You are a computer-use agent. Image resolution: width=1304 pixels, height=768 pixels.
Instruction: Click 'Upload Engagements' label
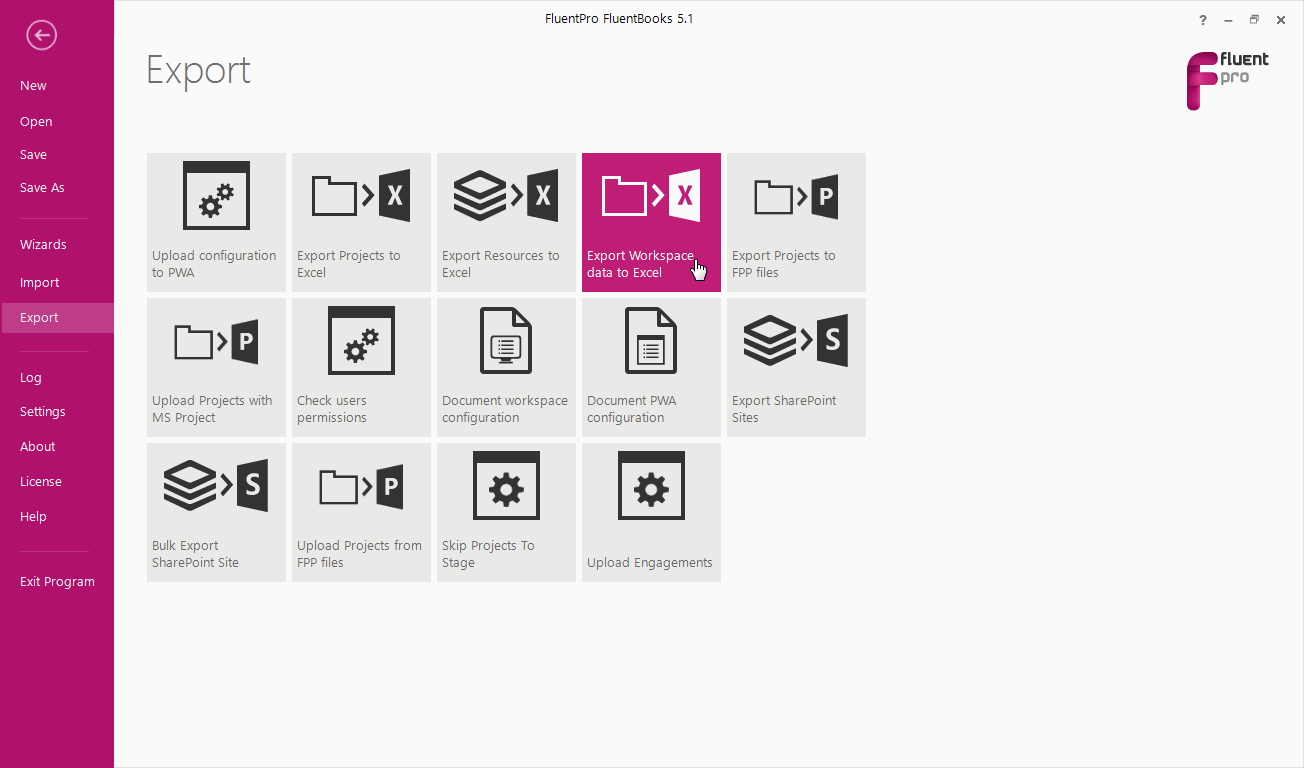click(650, 563)
